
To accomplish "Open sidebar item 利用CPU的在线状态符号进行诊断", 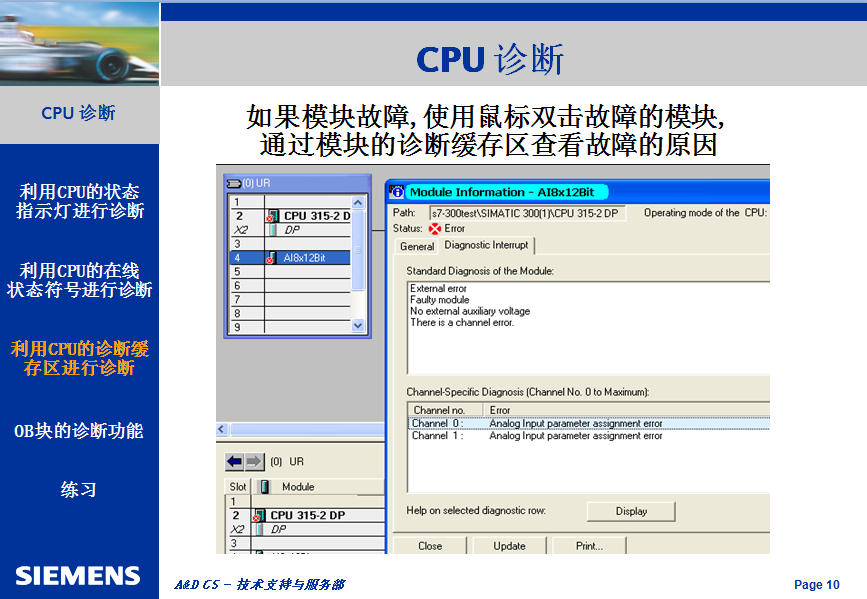I will click(x=80, y=280).
